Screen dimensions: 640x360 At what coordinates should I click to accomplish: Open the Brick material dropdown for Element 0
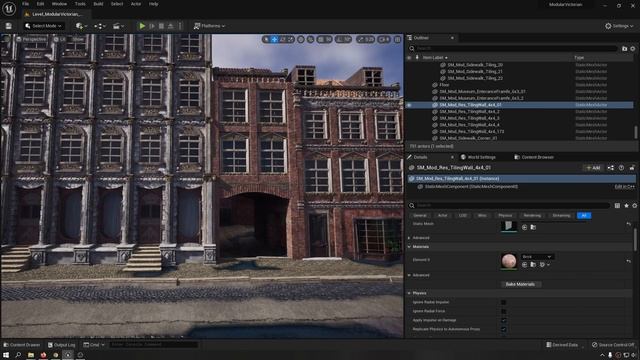537,257
